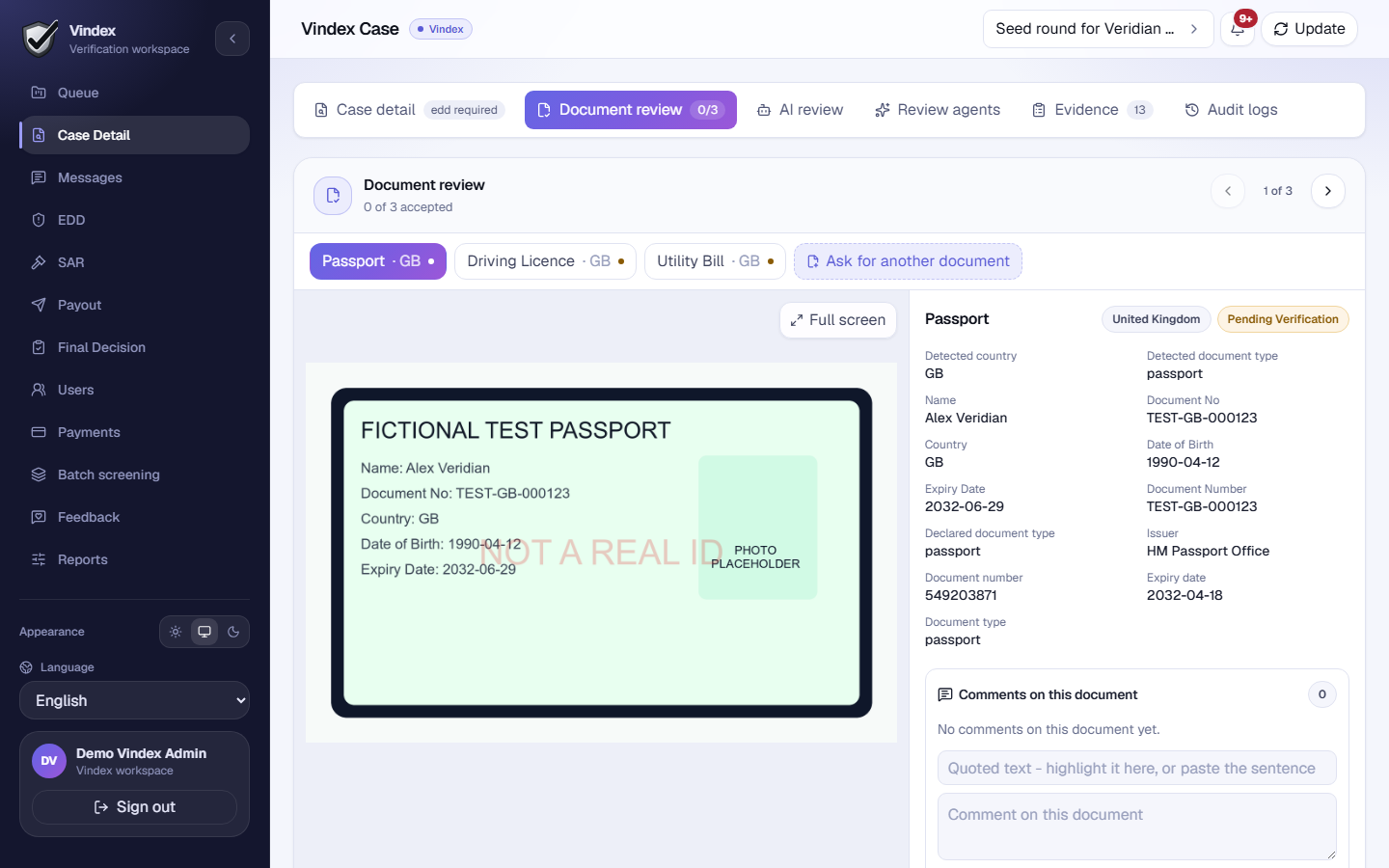This screenshot has width=1389, height=868.
Task: Open the Audit logs tab
Action: point(1231,110)
